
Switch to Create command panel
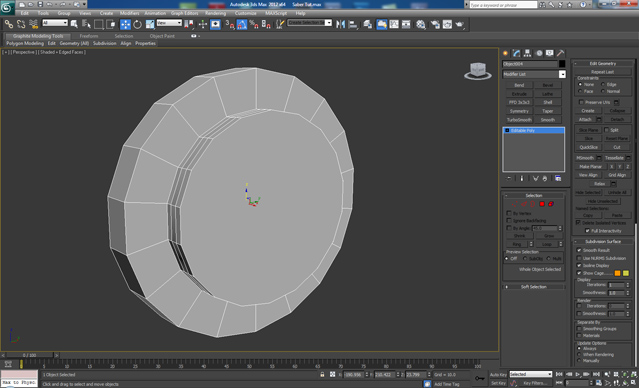[505, 53]
